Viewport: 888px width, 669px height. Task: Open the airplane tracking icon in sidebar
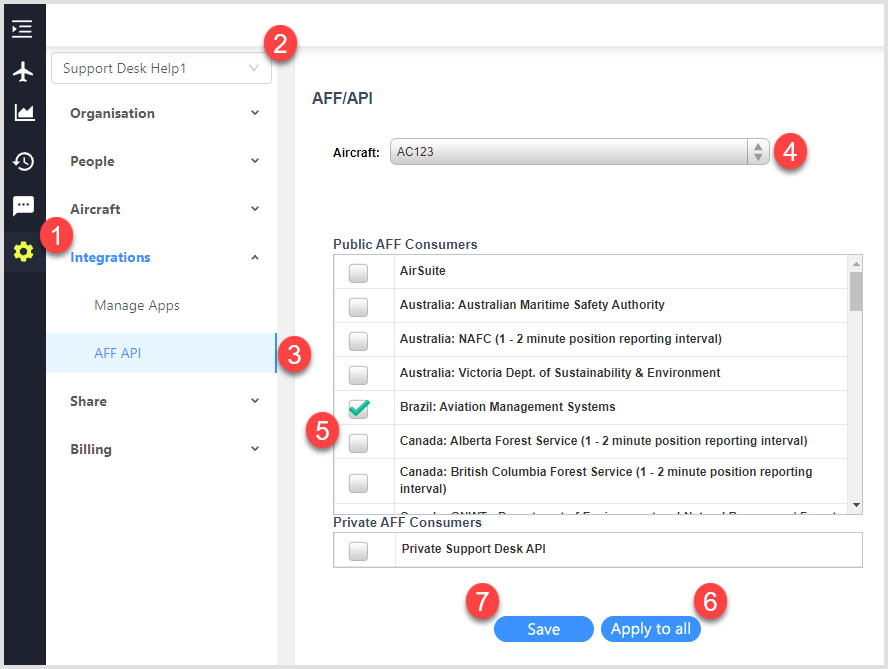pos(22,72)
